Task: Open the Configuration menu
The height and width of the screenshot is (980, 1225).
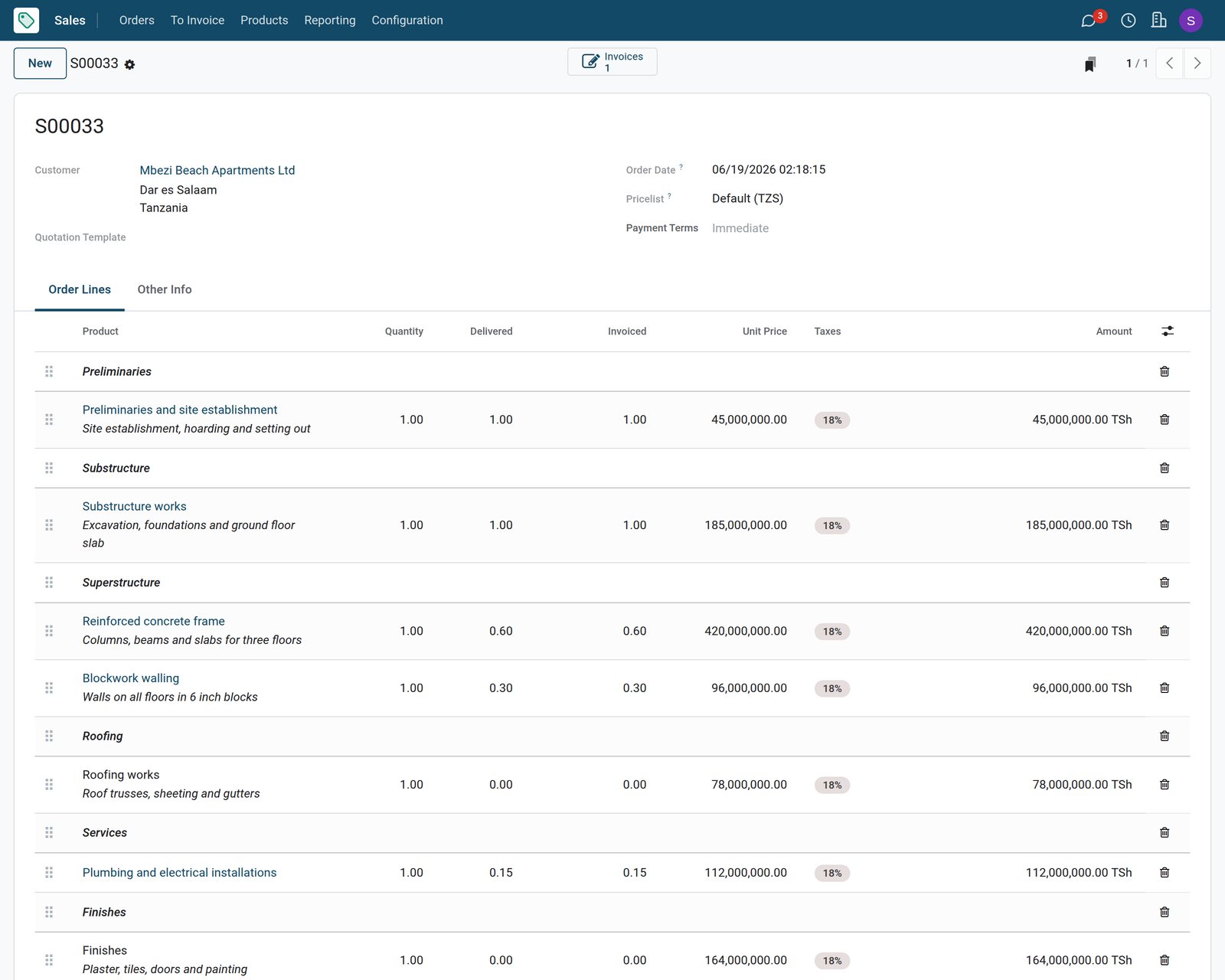Action: tap(407, 20)
